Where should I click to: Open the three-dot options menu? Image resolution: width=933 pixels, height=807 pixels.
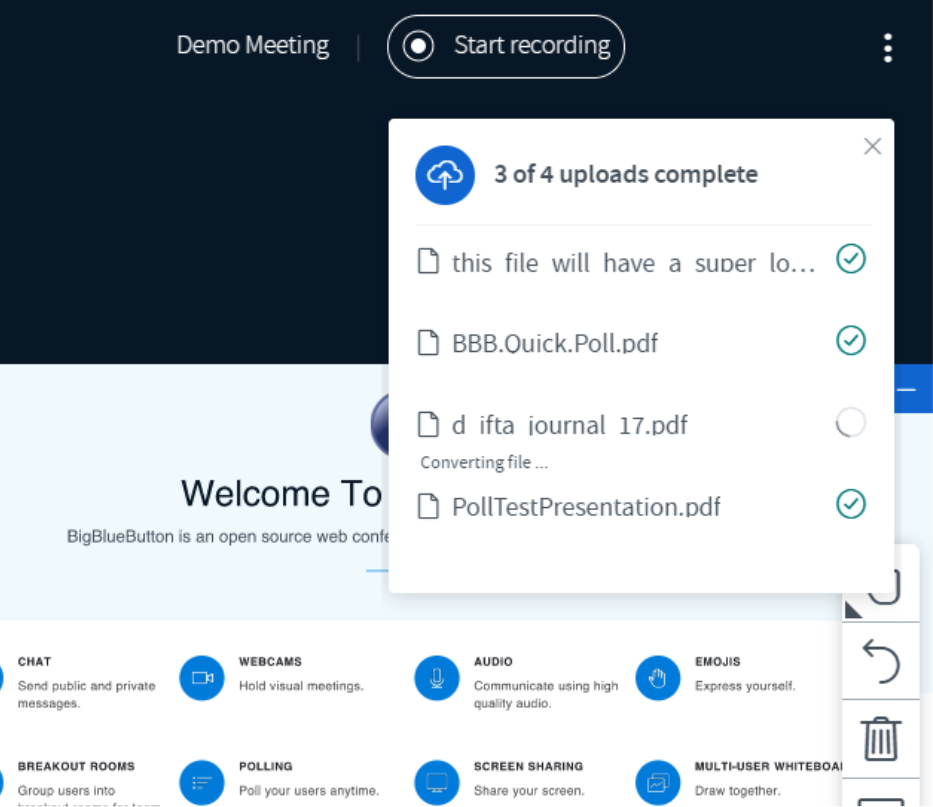click(888, 48)
